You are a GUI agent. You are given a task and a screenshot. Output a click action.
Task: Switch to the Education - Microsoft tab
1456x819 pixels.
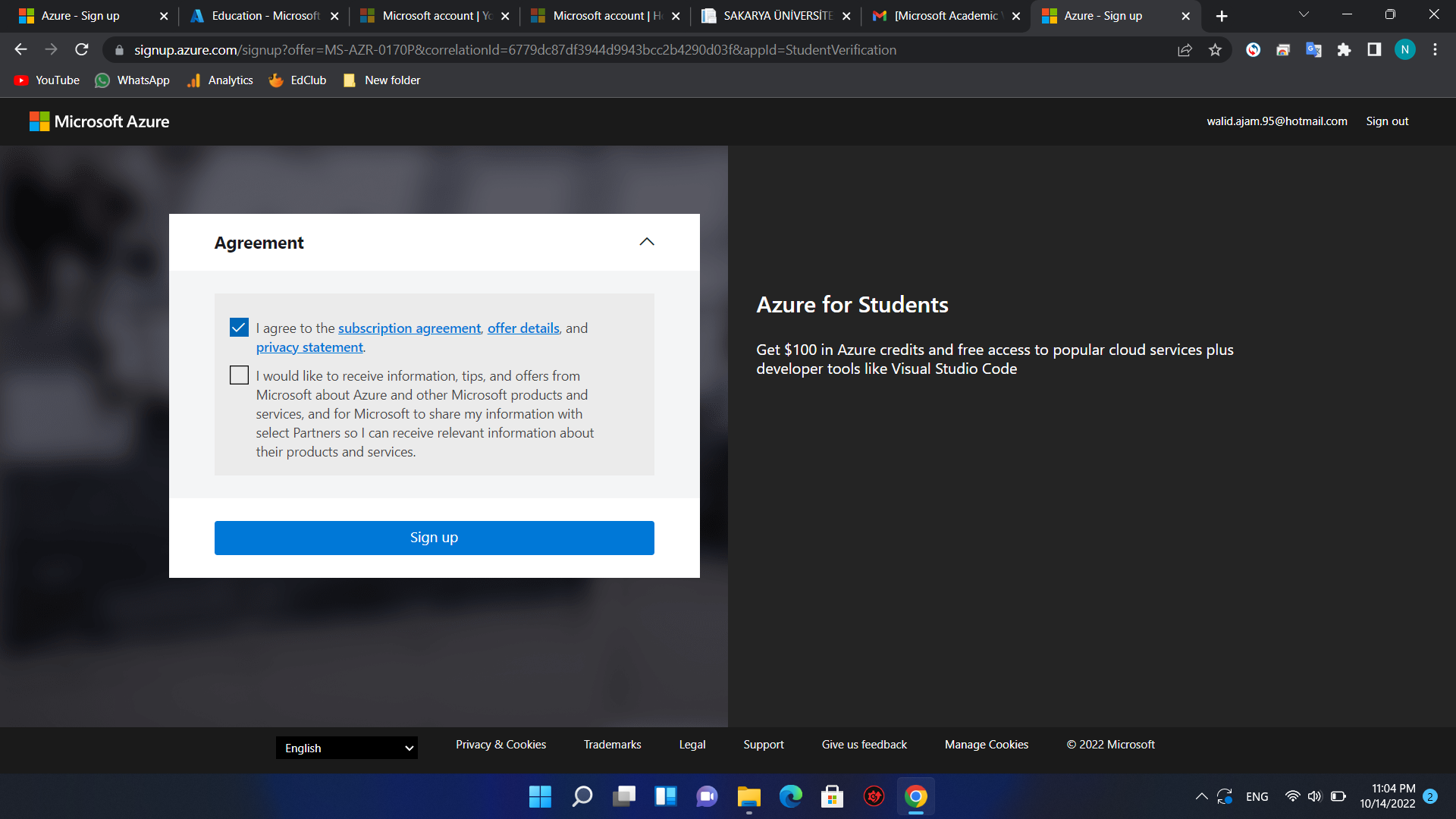[x=264, y=16]
